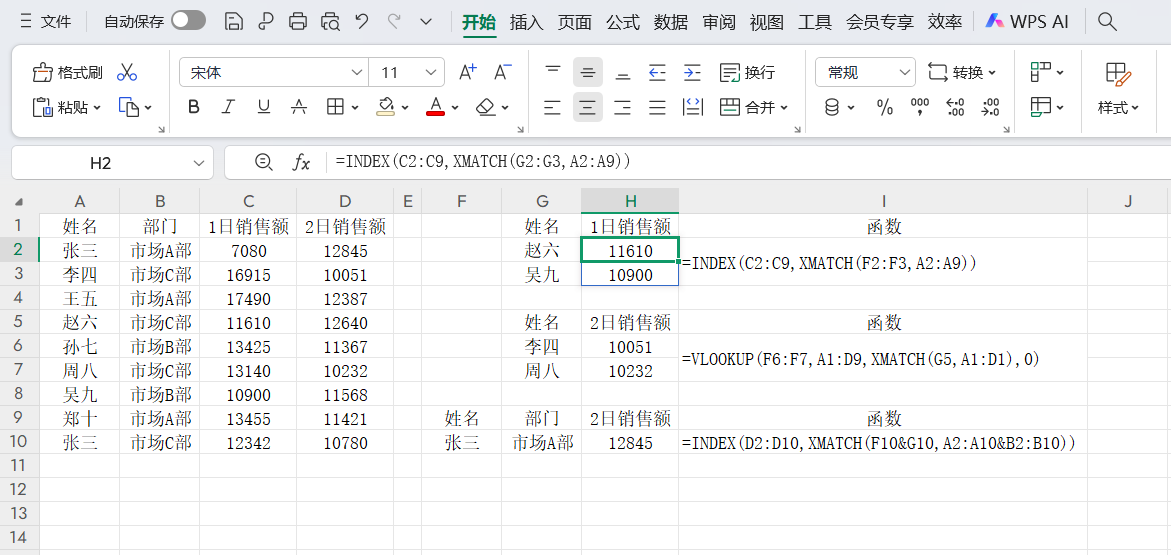Viewport: 1171px width, 555px height.
Task: Switch to the 公式 (Formulas) tab
Action: (x=622, y=21)
